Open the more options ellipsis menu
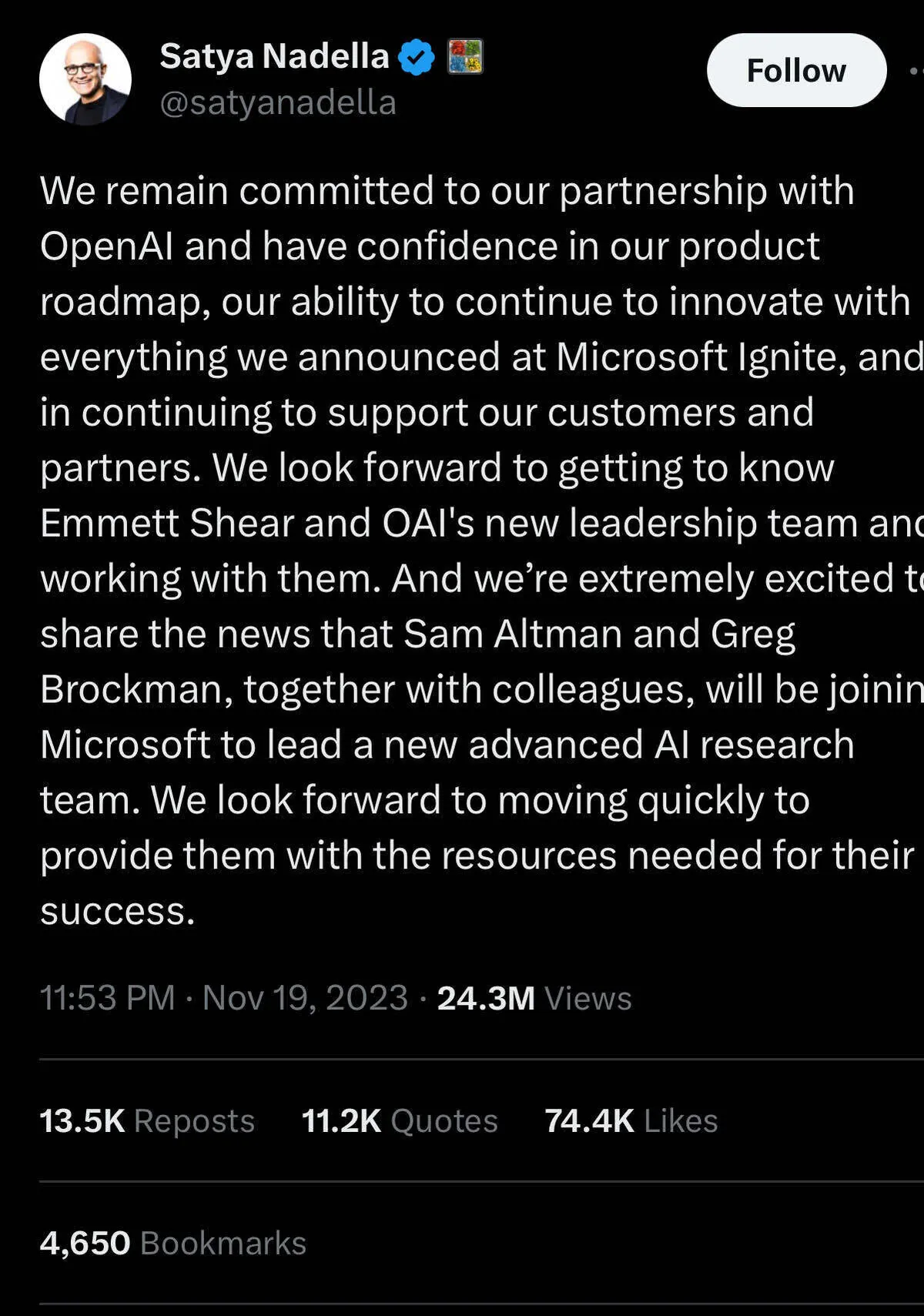Screen dimensions: 924x1316 (x=916, y=71)
